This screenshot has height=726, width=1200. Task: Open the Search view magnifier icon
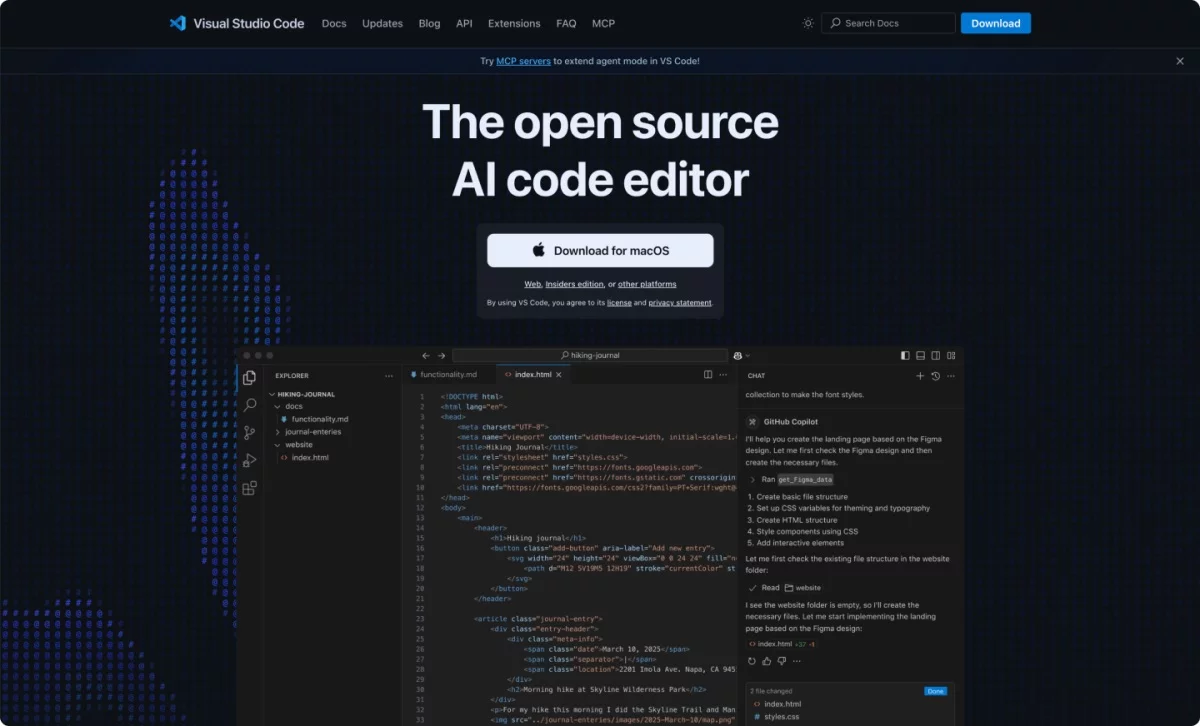[249, 405]
